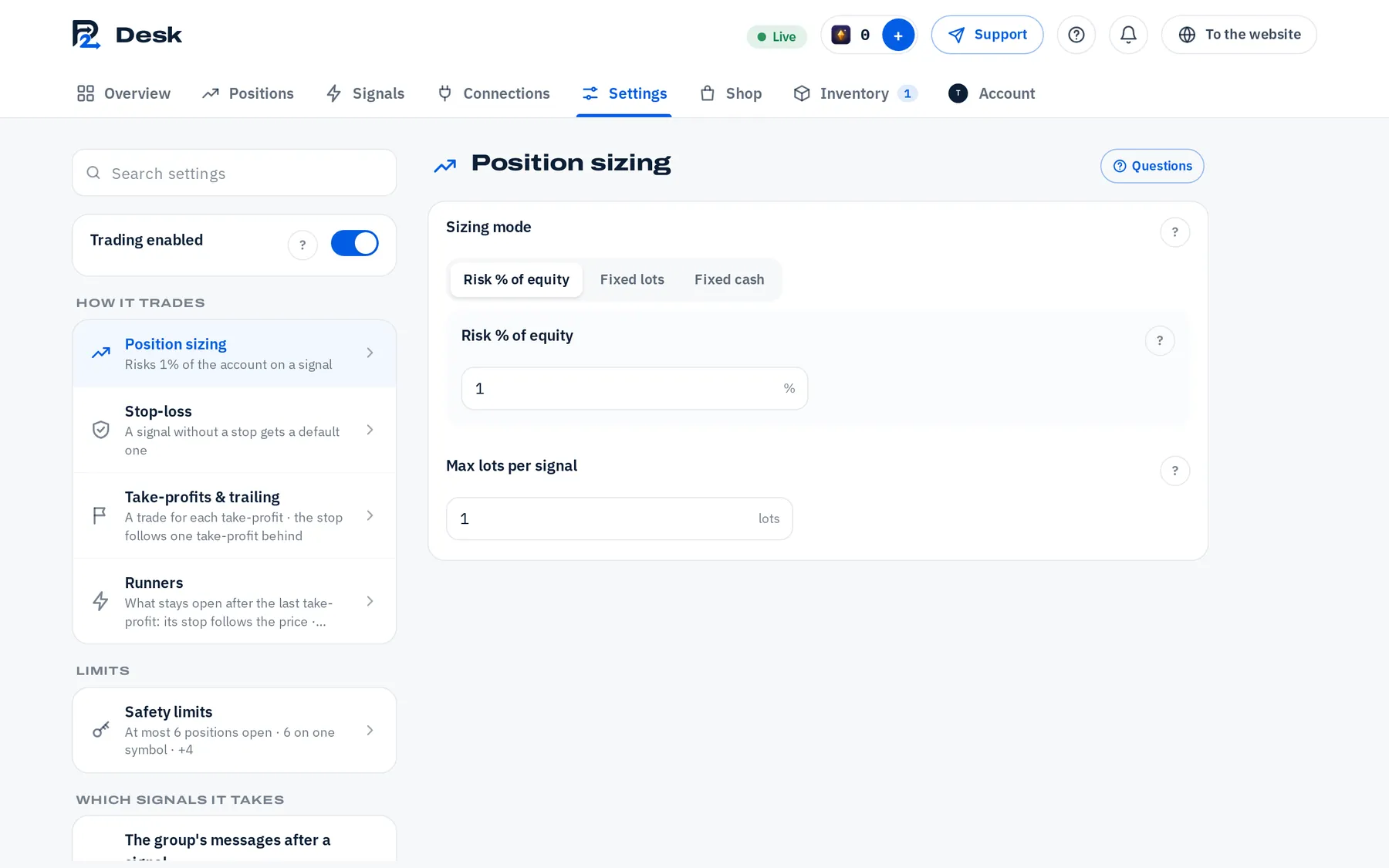The width and height of the screenshot is (1389, 868).
Task: Click the Settings sliders icon
Action: coord(590,93)
